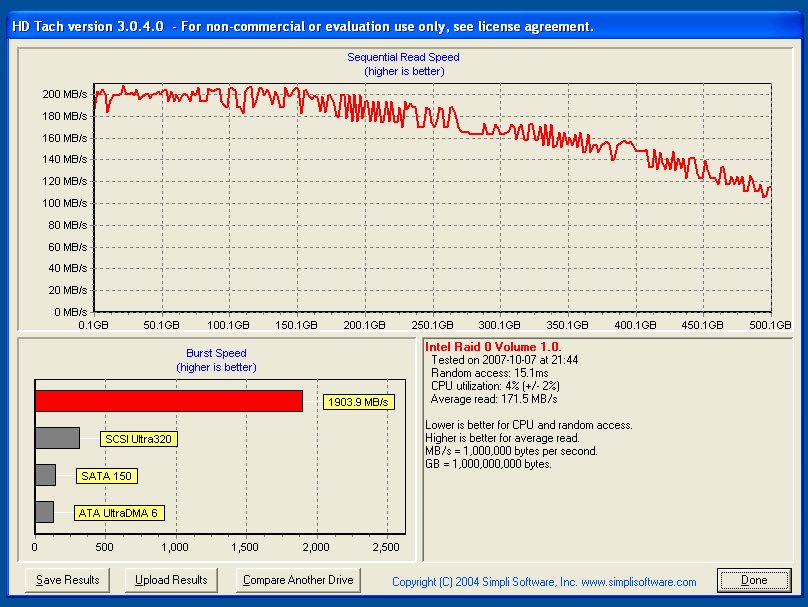Click the Sequential Read Speed chart title
Viewport: 808px width, 607px height.
pyautogui.click(x=403, y=57)
